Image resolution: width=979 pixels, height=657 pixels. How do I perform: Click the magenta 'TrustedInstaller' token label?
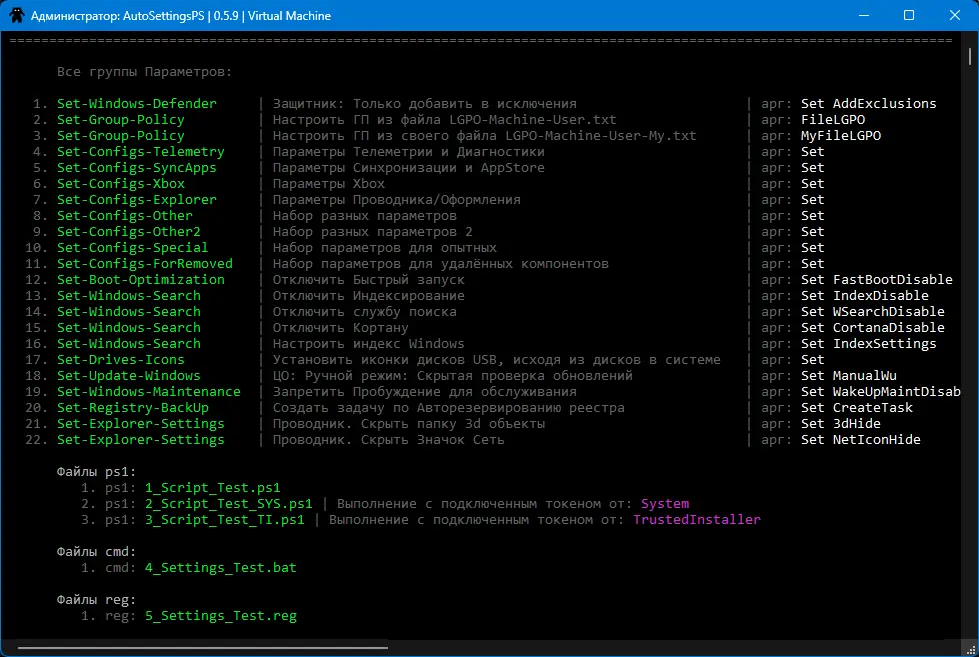click(x=697, y=520)
